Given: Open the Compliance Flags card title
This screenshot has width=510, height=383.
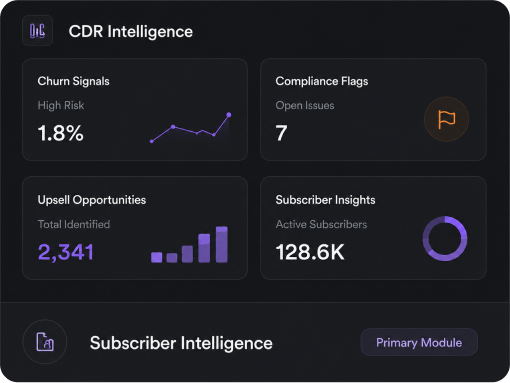Looking at the screenshot, I should tap(322, 81).
